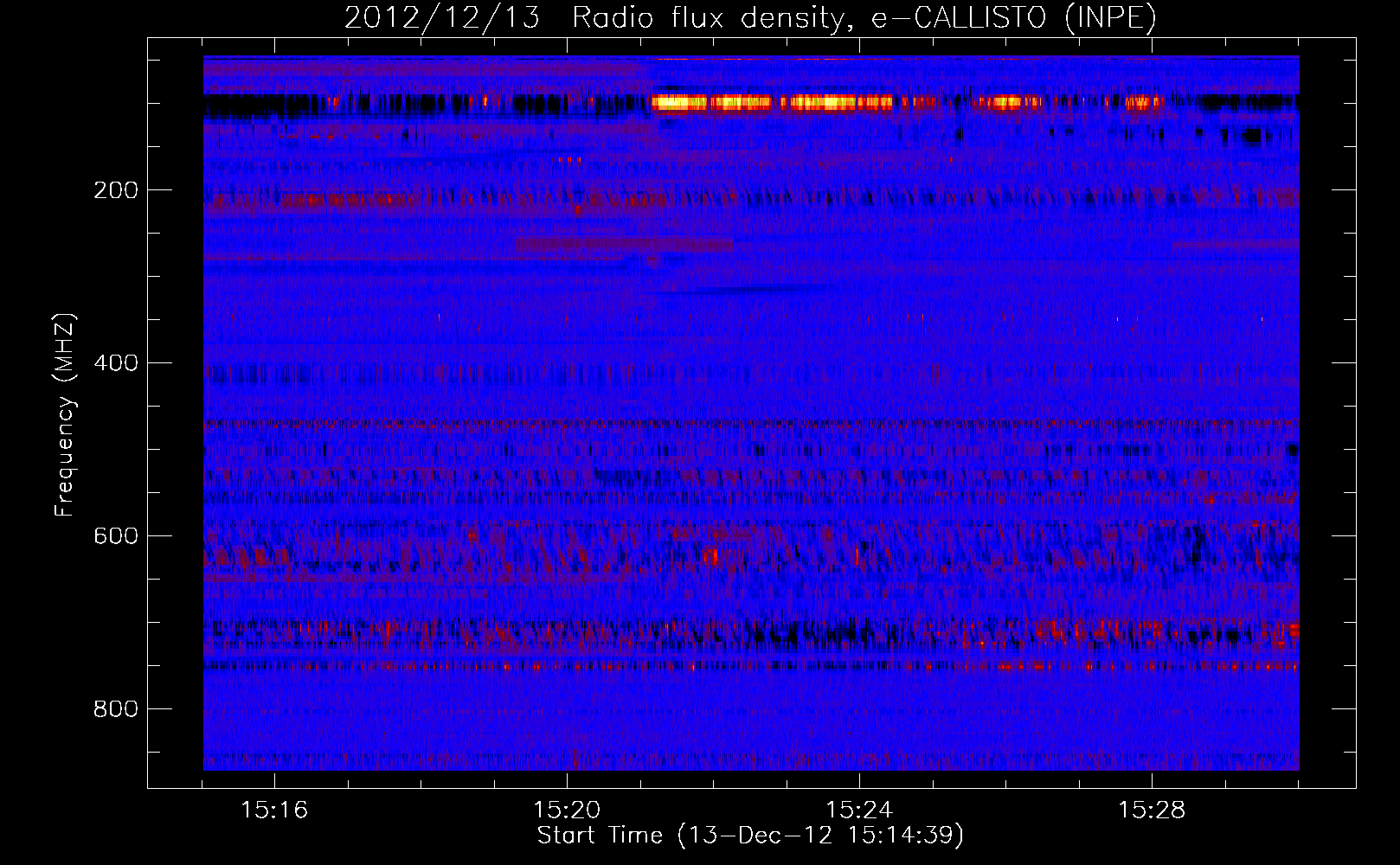The image size is (1400, 865).
Task: Click the 800 frequency tick label
Action: [116, 709]
